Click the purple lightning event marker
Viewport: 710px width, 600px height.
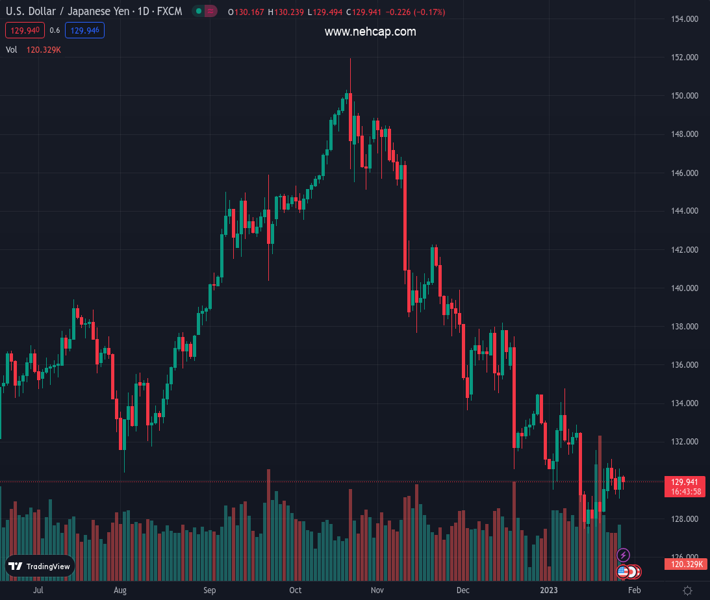click(624, 555)
